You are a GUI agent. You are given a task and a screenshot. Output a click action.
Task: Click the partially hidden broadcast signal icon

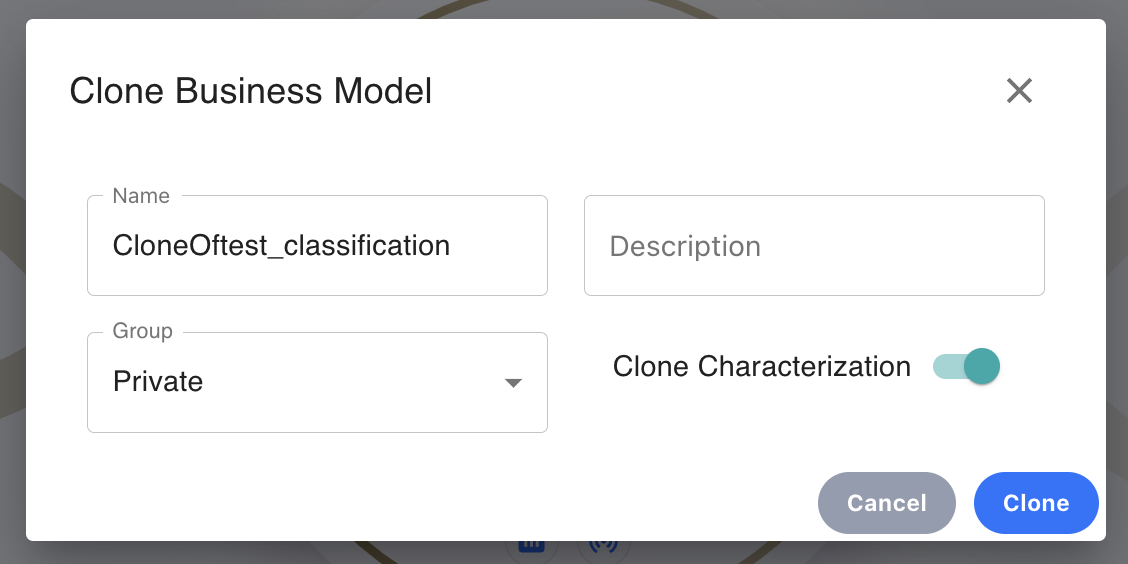(604, 546)
